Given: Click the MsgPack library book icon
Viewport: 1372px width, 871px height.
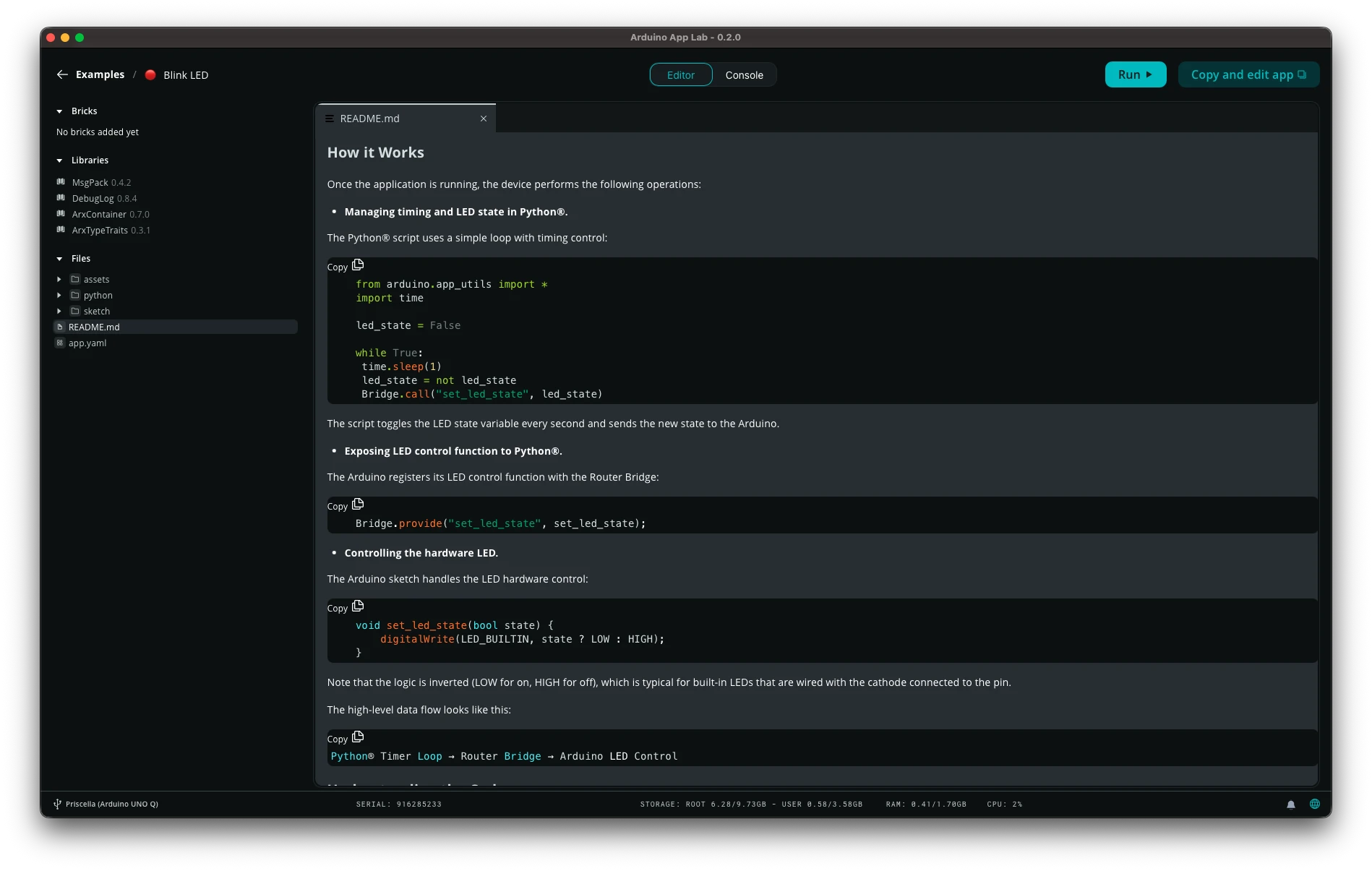Looking at the screenshot, I should (x=61, y=182).
